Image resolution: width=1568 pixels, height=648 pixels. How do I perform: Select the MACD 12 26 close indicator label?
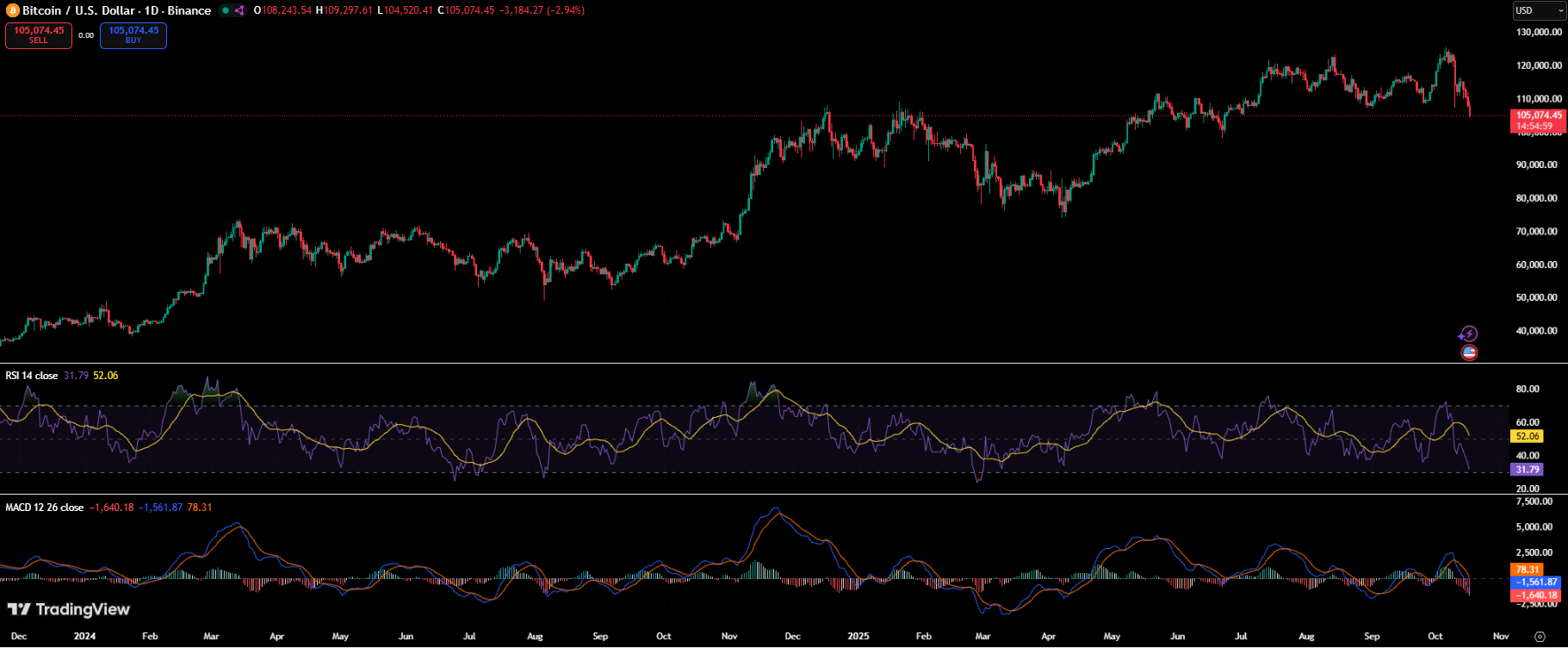[45, 508]
